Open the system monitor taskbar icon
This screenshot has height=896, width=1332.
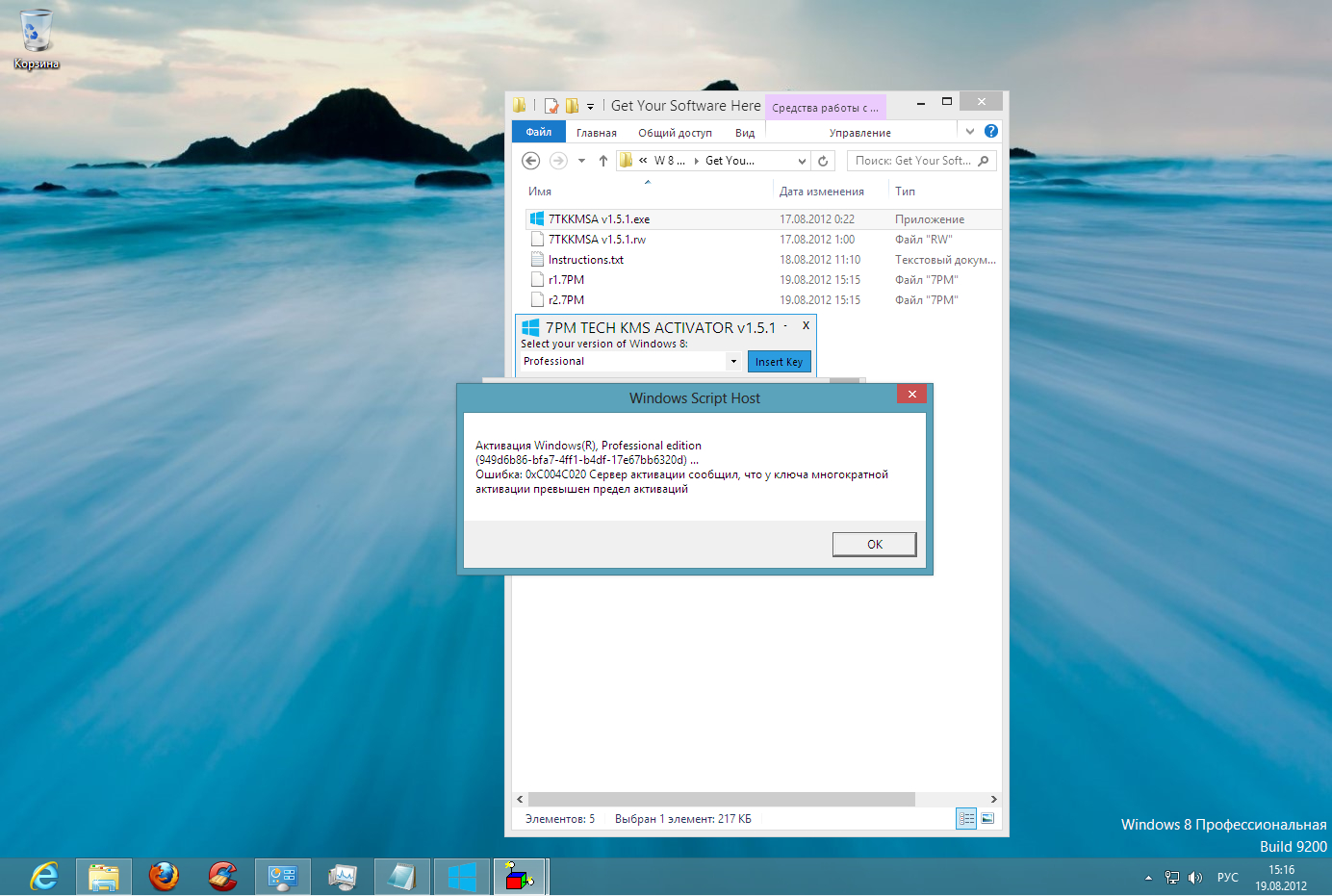[342, 877]
